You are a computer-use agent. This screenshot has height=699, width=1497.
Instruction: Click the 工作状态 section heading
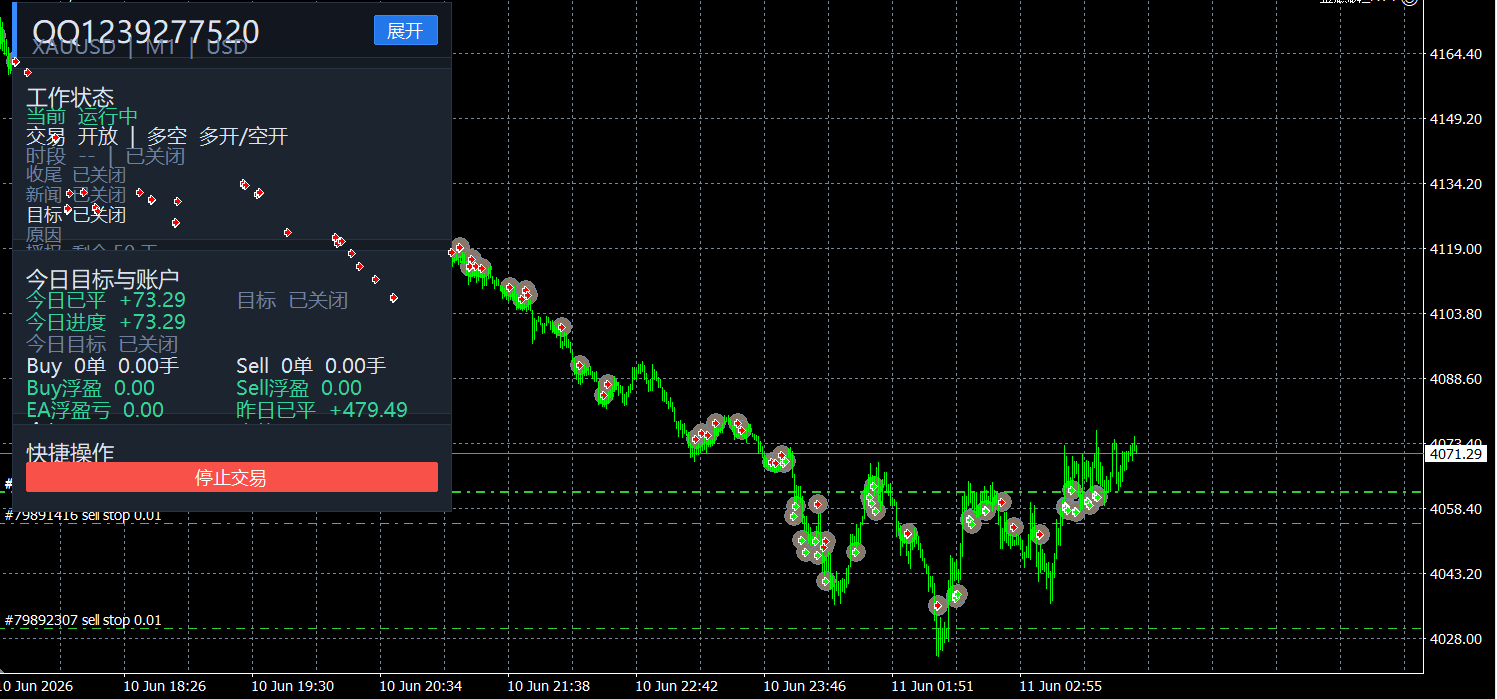pyautogui.click(x=70, y=98)
